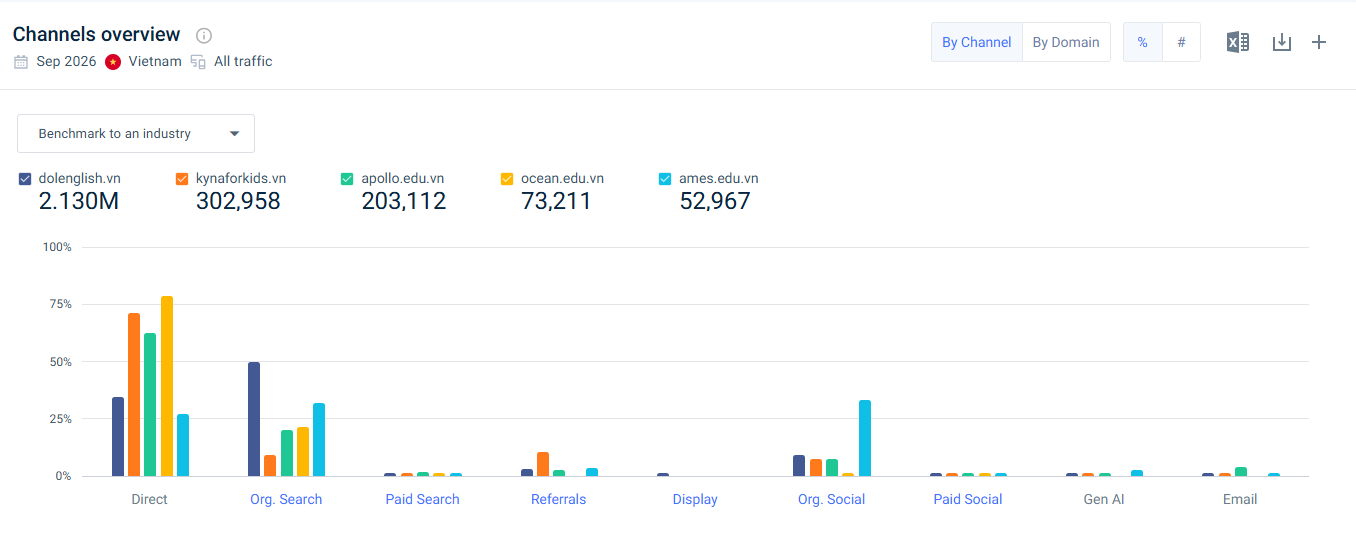Click the info icon beside Channels overview
Image resolution: width=1356 pixels, height=540 pixels.
[204, 36]
